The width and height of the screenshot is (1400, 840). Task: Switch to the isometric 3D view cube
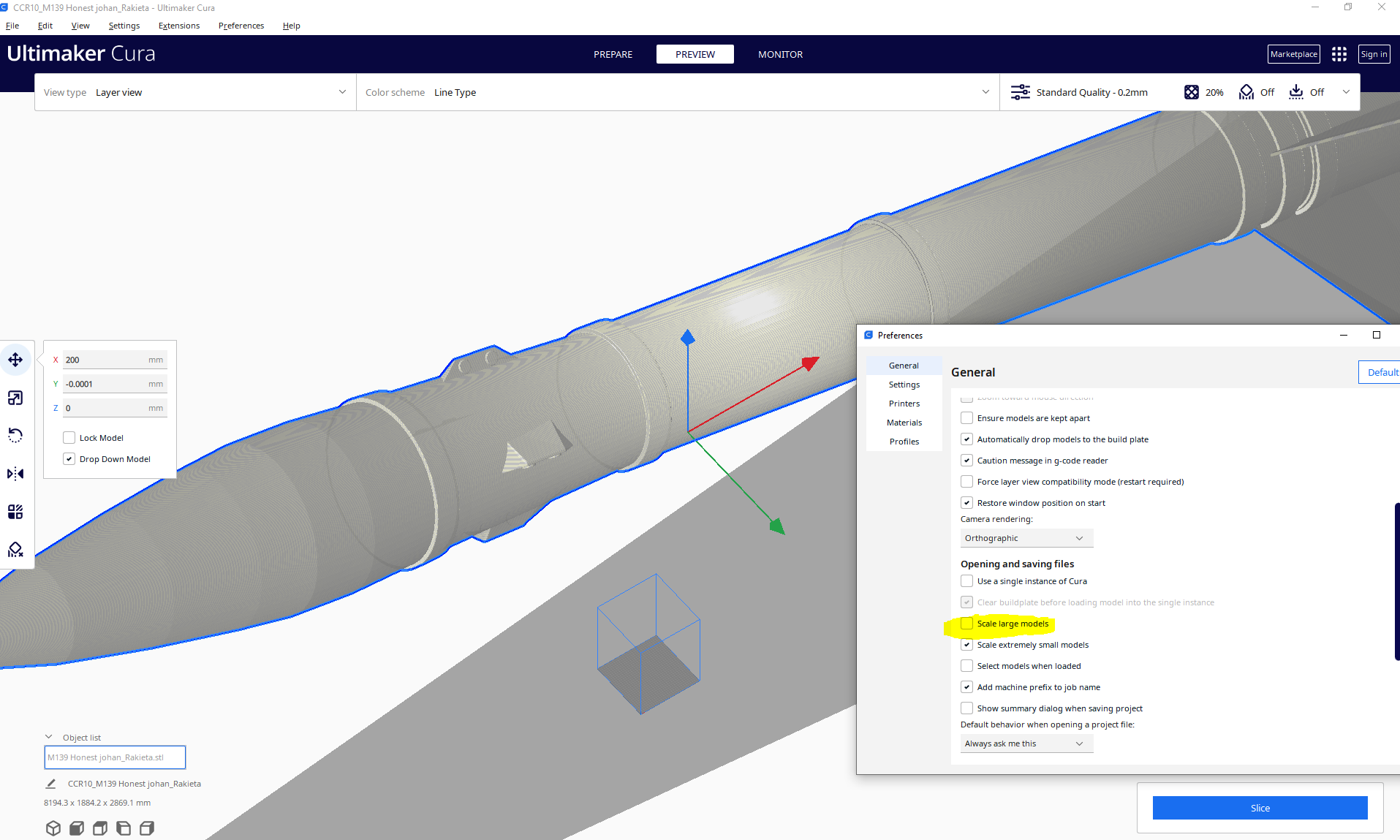[x=53, y=828]
